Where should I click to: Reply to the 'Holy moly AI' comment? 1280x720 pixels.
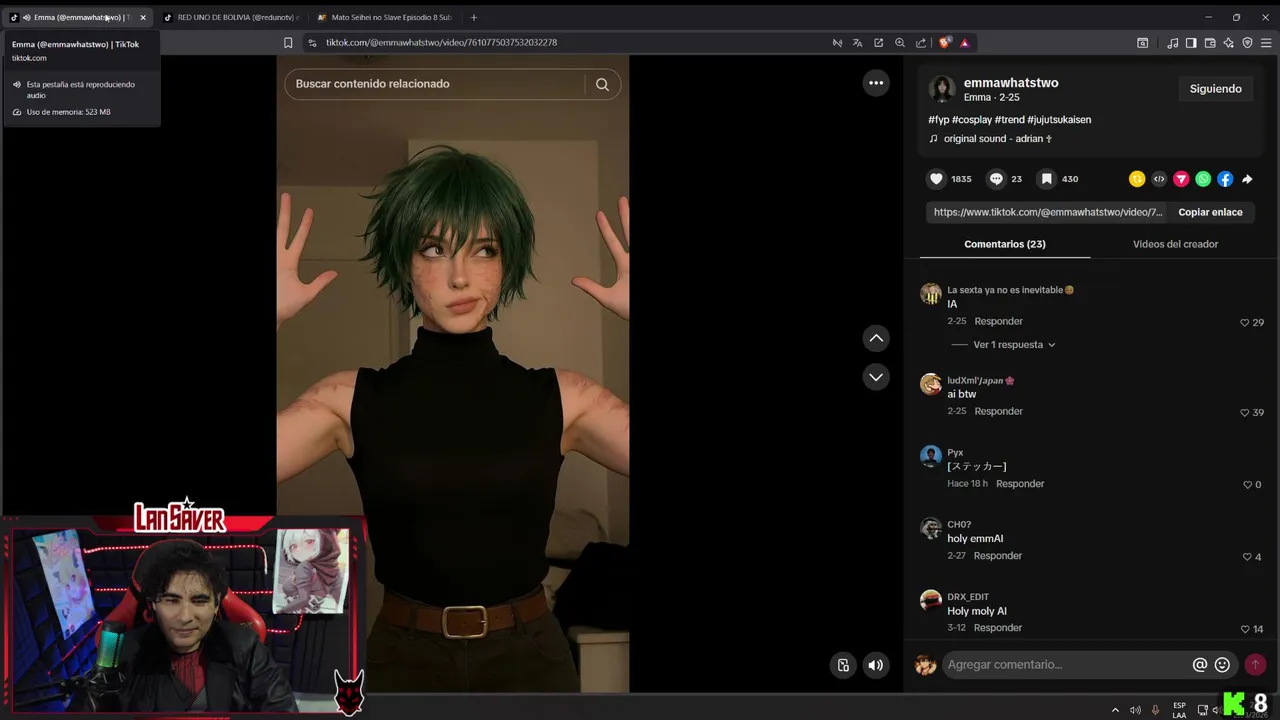(998, 628)
